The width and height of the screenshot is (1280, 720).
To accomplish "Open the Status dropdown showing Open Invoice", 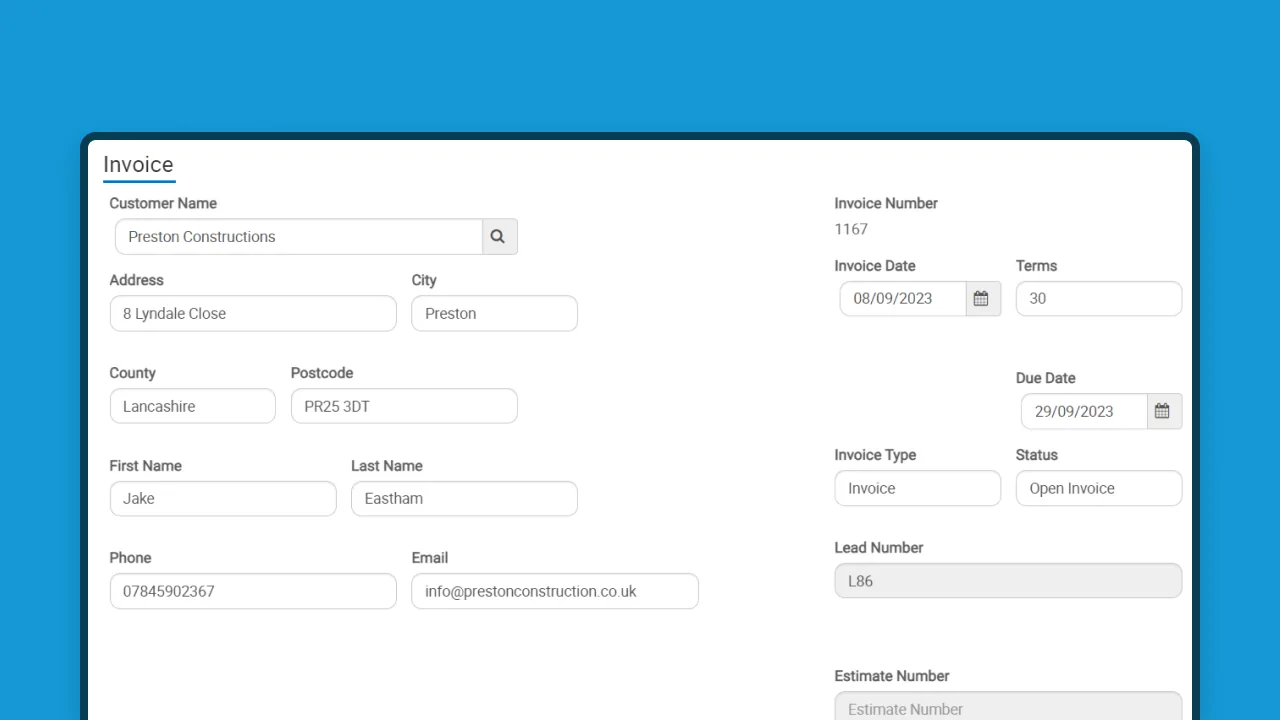I will (1099, 488).
